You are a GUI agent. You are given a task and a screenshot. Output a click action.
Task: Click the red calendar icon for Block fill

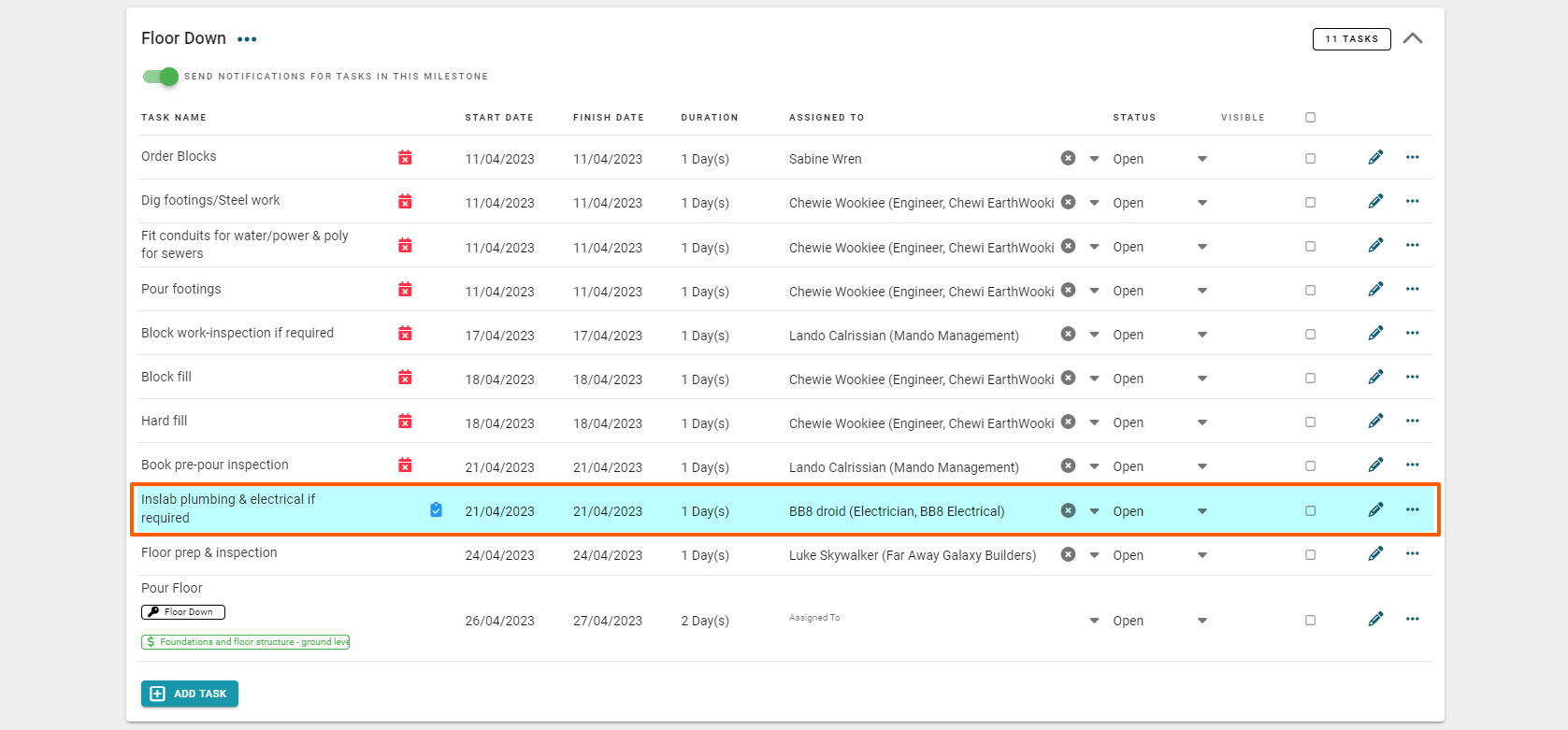click(405, 378)
